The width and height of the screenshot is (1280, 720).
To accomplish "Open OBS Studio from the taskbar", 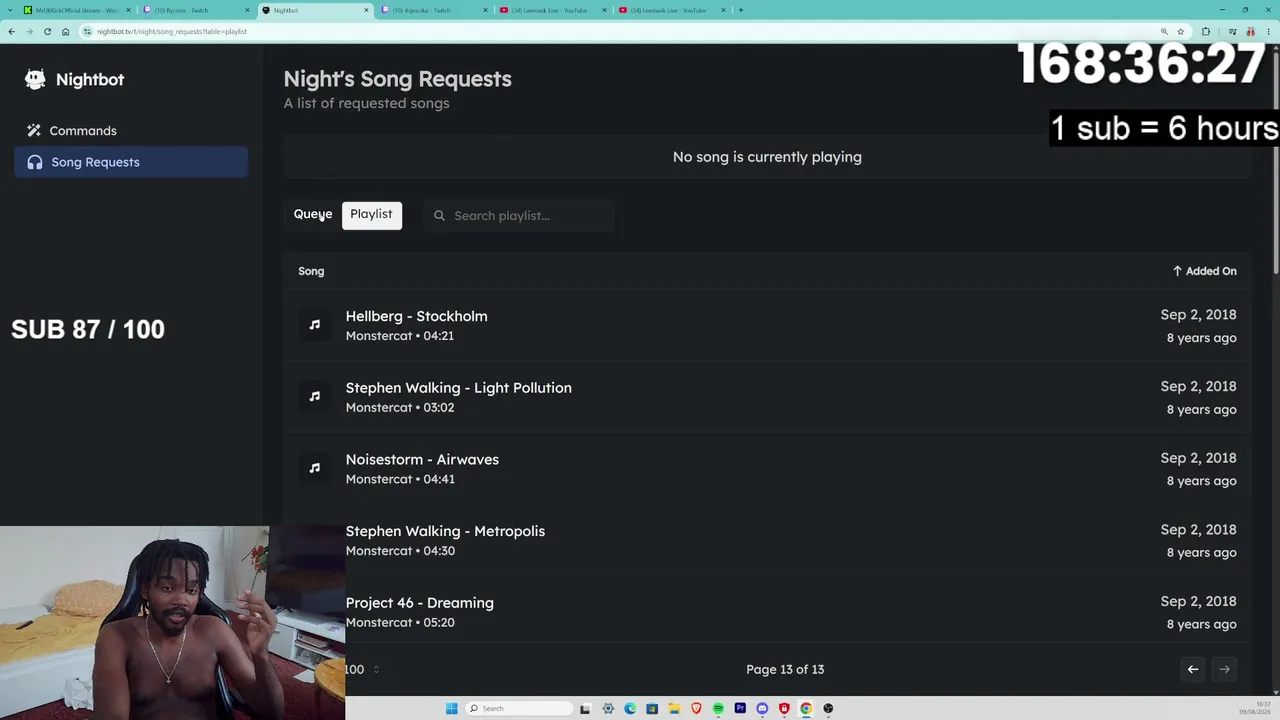I will pyautogui.click(x=828, y=708).
